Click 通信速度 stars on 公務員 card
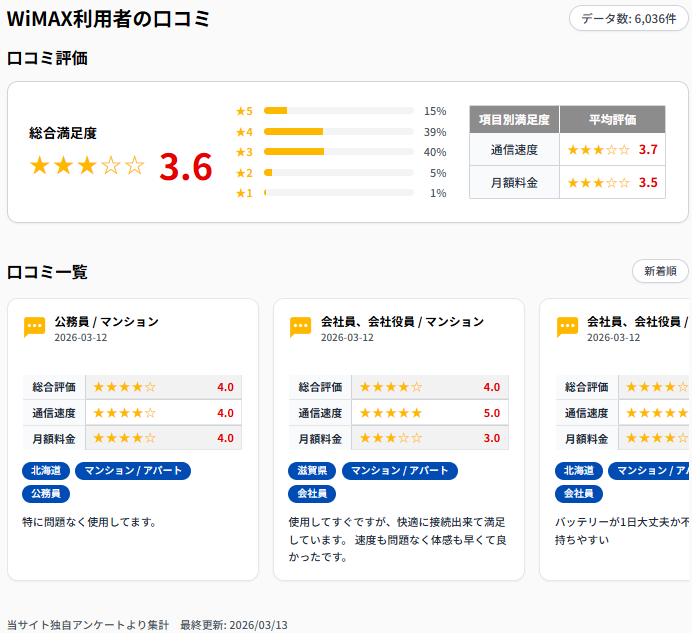The width and height of the screenshot is (692, 633). pyautogui.click(x=124, y=413)
